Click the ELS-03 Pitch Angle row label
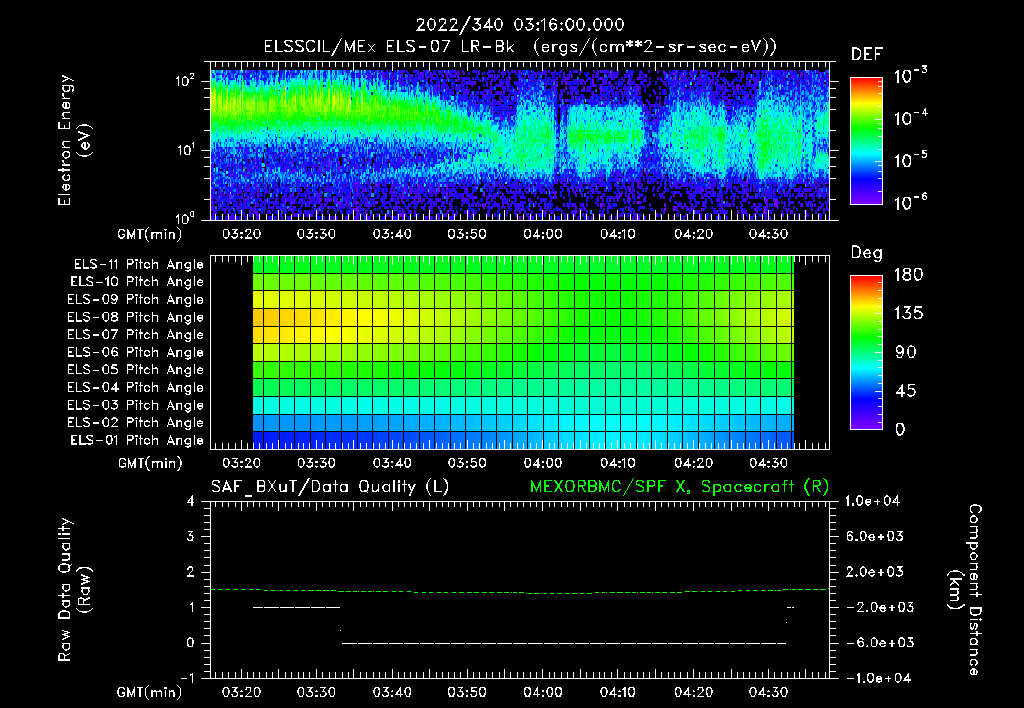Image resolution: width=1024 pixels, height=708 pixels. (x=136, y=405)
